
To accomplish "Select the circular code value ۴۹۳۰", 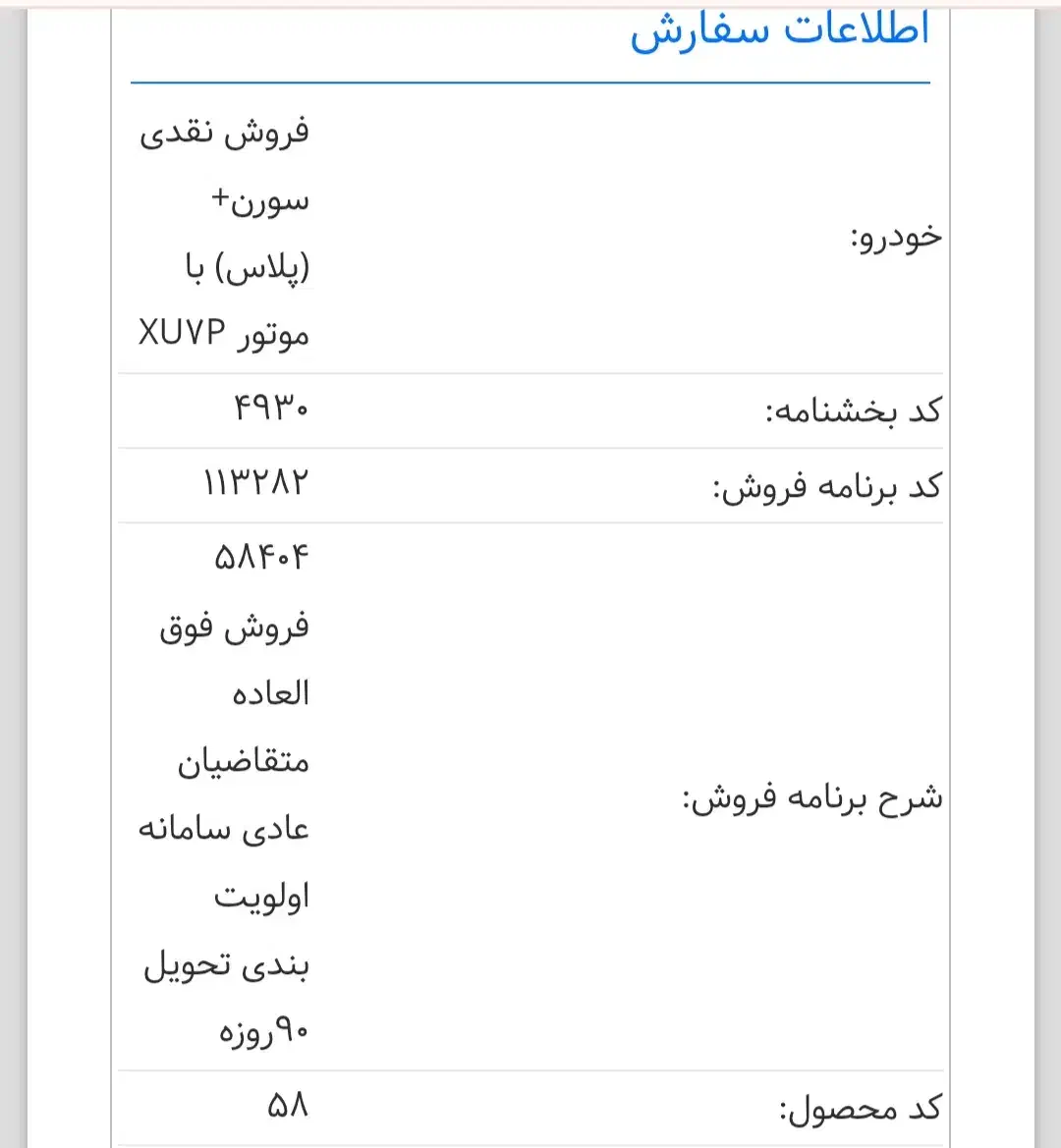I will (270, 408).
